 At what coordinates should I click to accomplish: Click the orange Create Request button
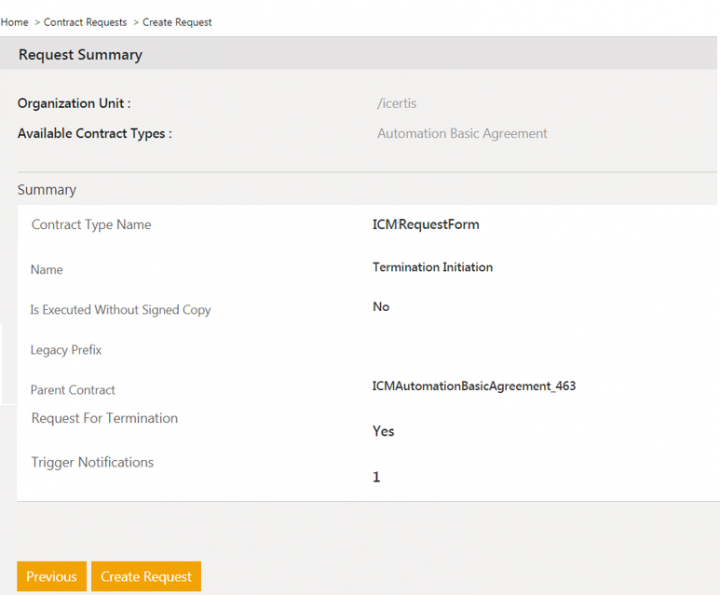tap(146, 576)
